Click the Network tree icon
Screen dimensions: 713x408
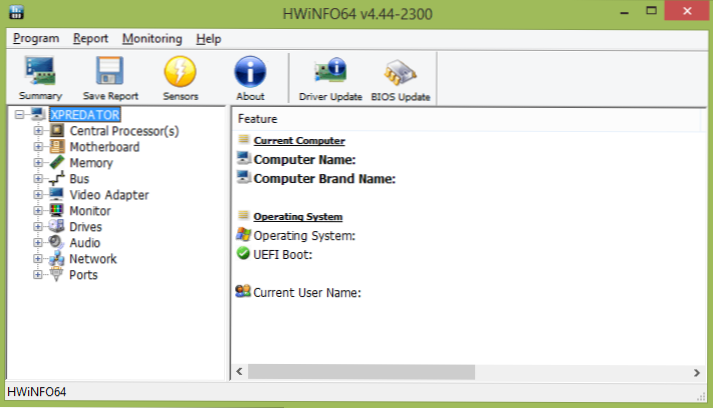tap(57, 258)
